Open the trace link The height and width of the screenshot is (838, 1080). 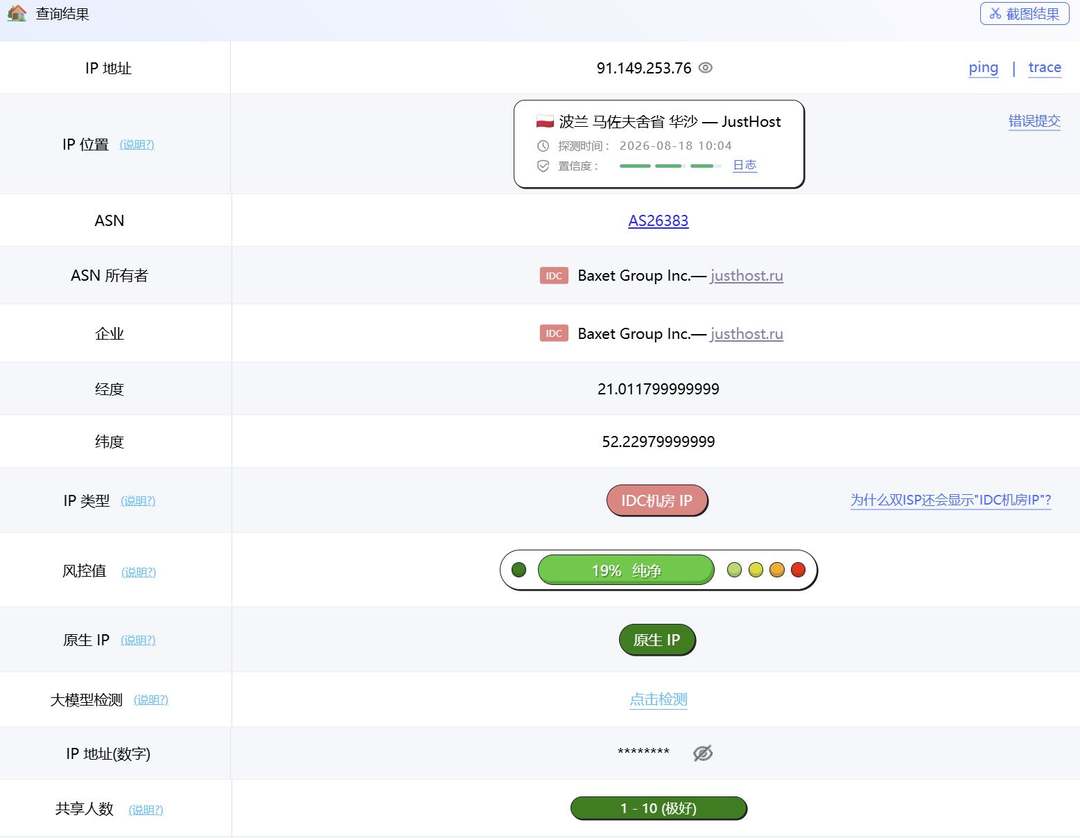point(1044,67)
